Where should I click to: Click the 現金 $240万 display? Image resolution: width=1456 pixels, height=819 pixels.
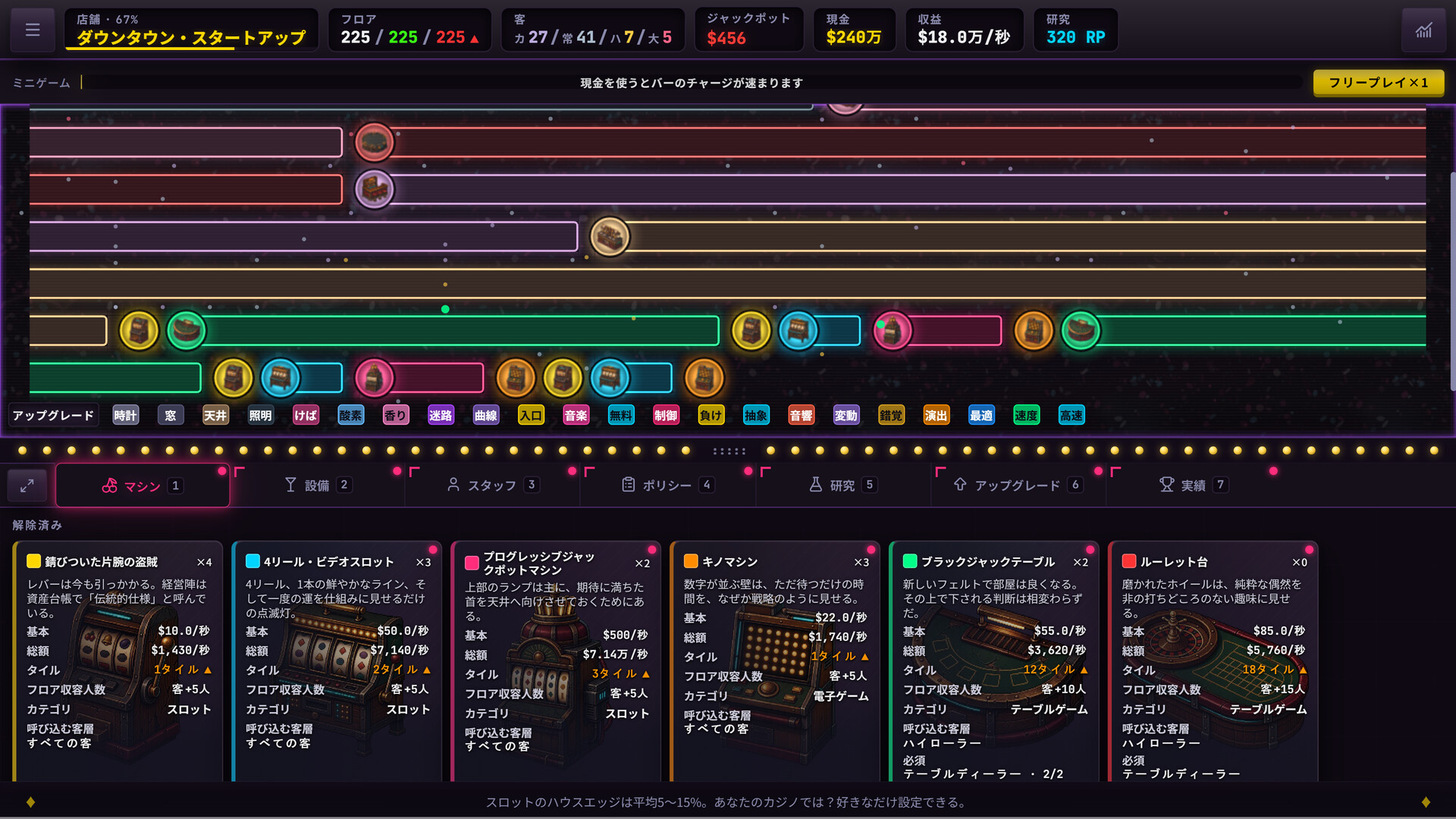(854, 30)
